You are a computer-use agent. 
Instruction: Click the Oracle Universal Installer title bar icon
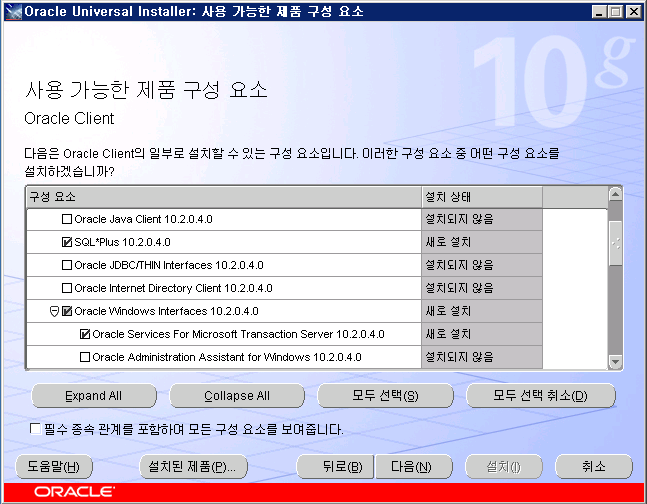[14, 11]
